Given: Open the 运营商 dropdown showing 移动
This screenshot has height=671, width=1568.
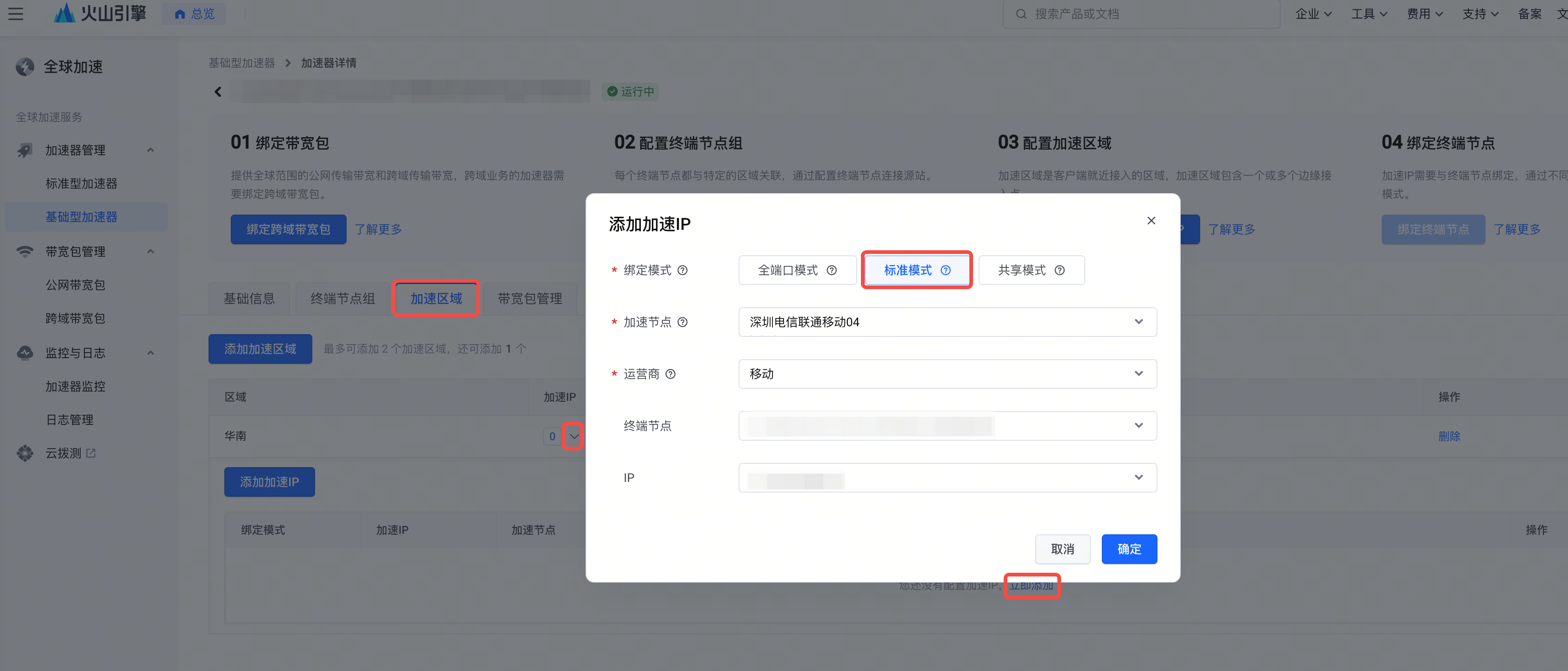Looking at the screenshot, I should (947, 374).
